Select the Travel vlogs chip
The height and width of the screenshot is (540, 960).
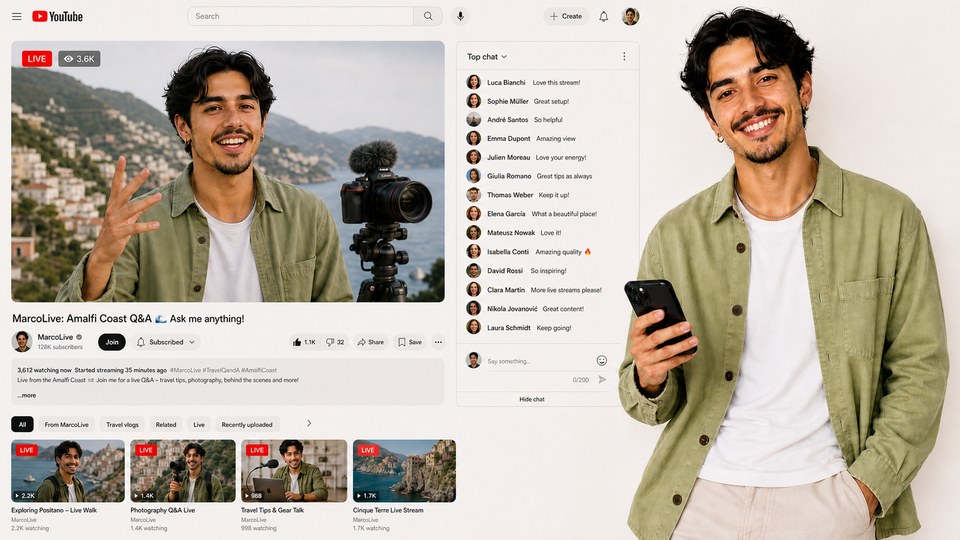[122, 424]
